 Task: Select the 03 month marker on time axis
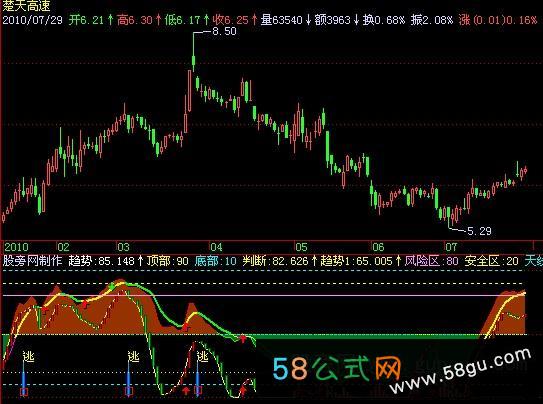[123, 247]
